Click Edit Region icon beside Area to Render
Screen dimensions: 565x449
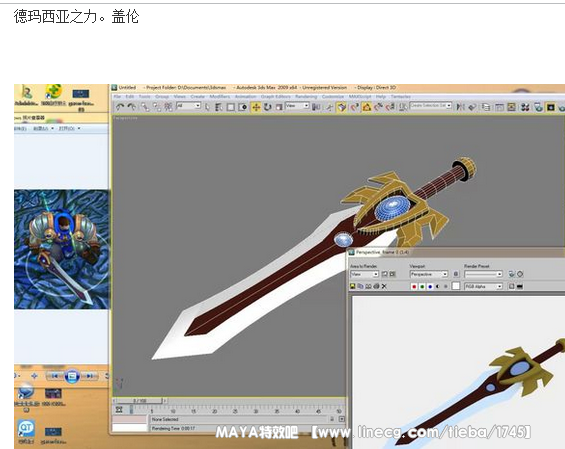coord(384,274)
